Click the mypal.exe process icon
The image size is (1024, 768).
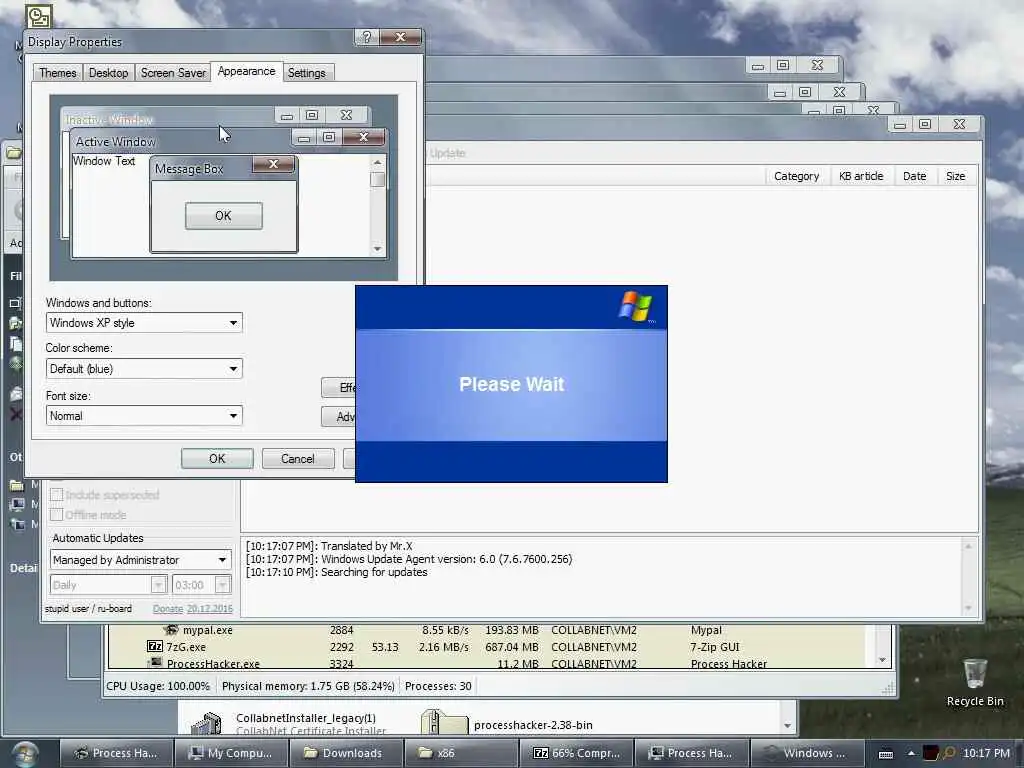click(171, 630)
